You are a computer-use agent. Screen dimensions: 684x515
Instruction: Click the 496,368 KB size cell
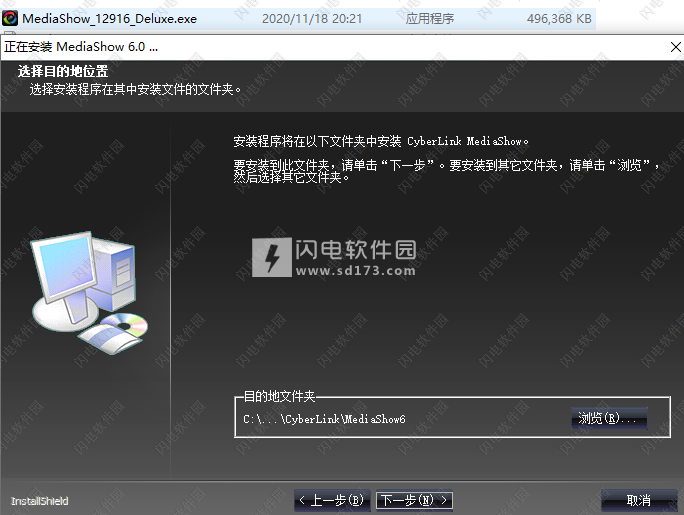point(559,19)
